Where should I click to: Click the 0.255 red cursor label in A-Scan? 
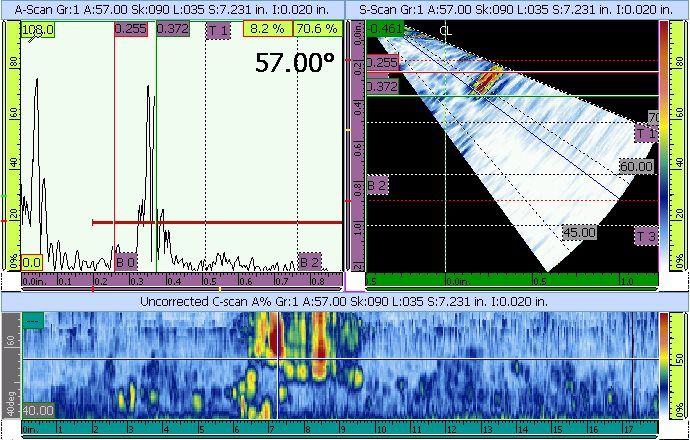point(131,29)
